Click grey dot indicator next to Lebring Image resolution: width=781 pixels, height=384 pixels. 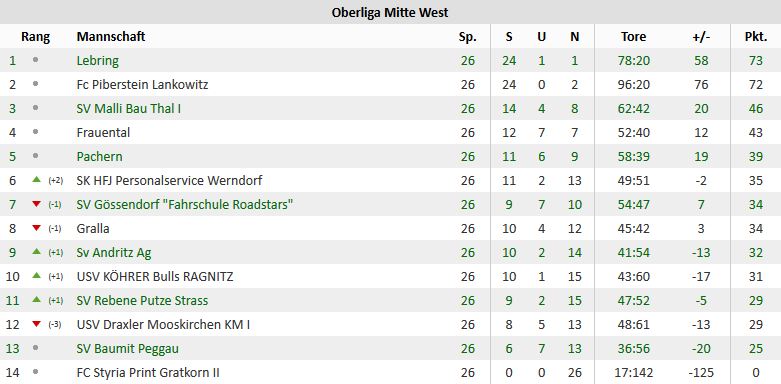[35, 60]
